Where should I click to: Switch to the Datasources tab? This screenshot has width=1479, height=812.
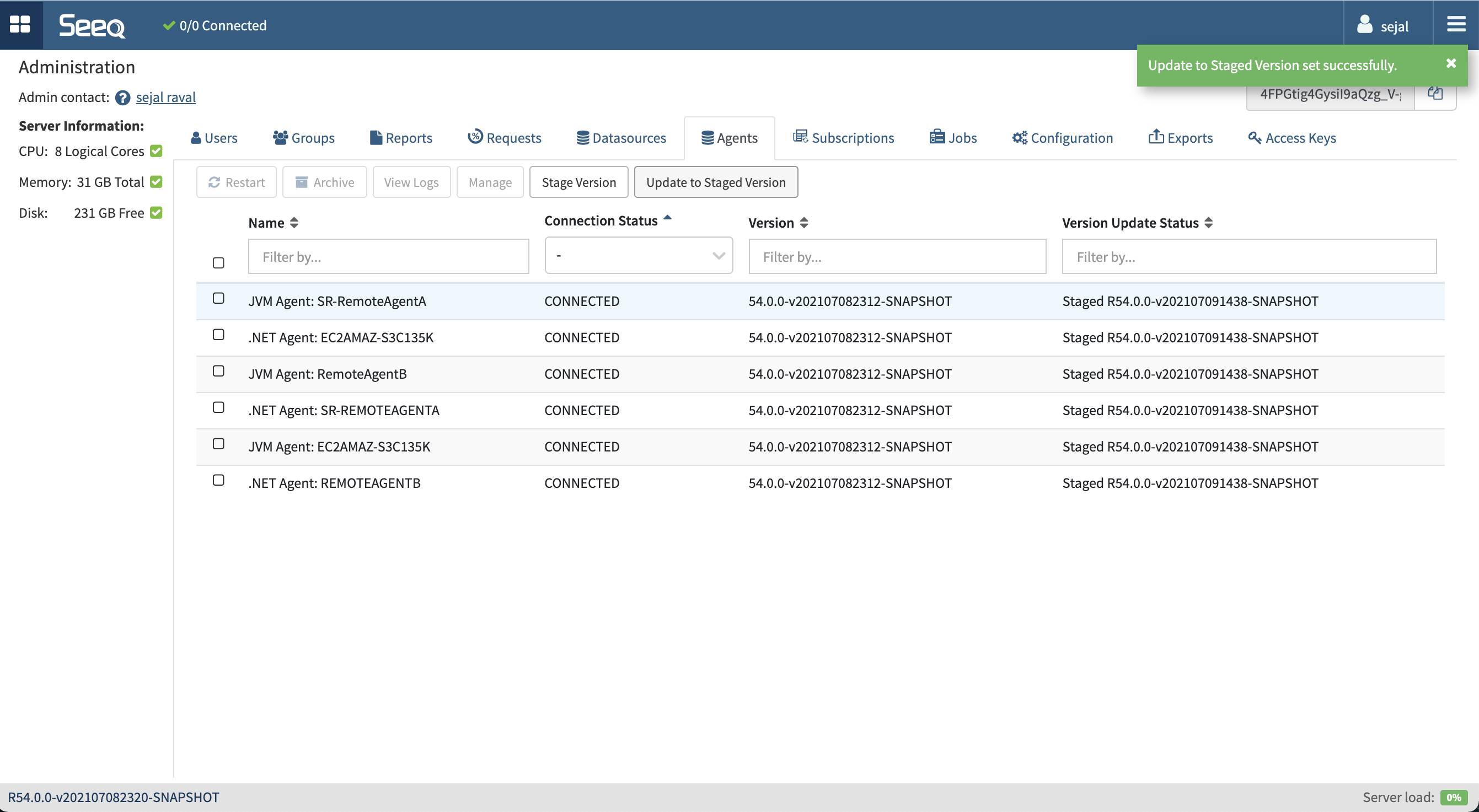click(x=621, y=138)
